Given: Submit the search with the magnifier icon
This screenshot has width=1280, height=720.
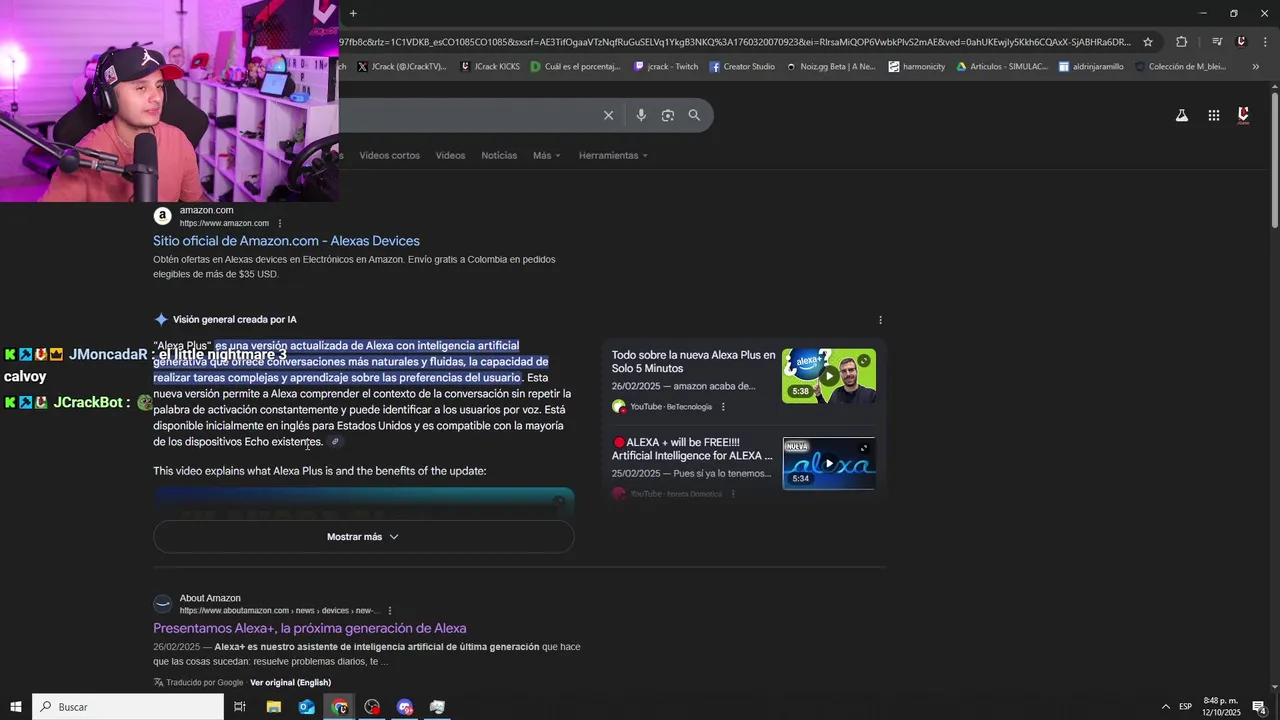Looking at the screenshot, I should coord(694,115).
